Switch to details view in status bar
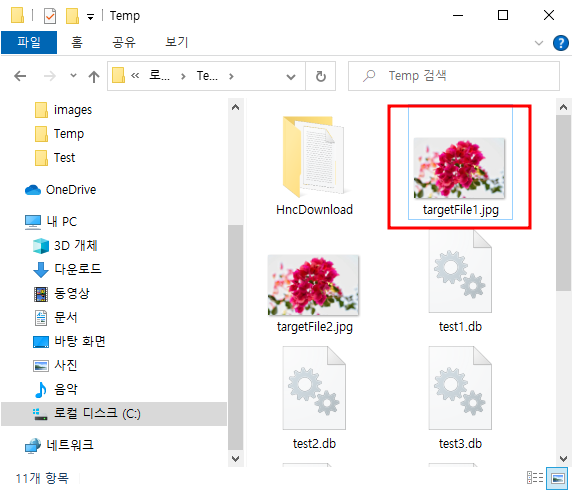 click(535, 478)
